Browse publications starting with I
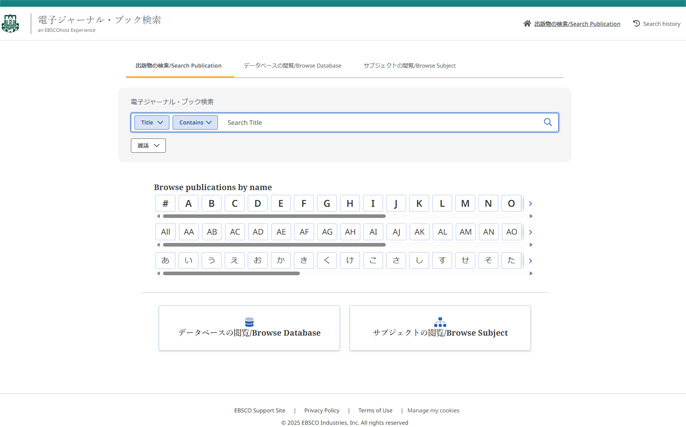 coord(373,203)
